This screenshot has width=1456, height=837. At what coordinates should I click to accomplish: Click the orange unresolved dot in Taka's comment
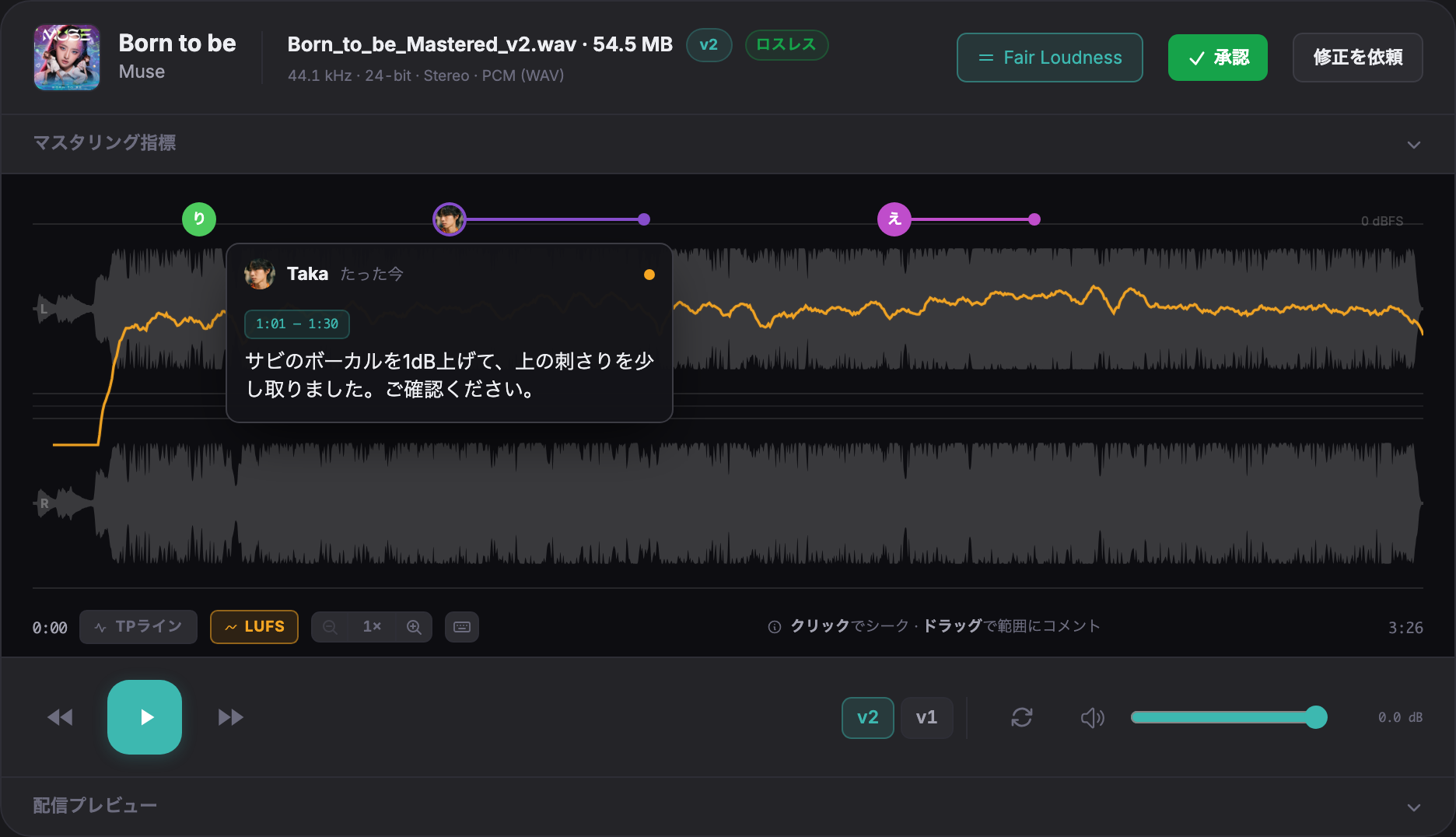coord(649,275)
